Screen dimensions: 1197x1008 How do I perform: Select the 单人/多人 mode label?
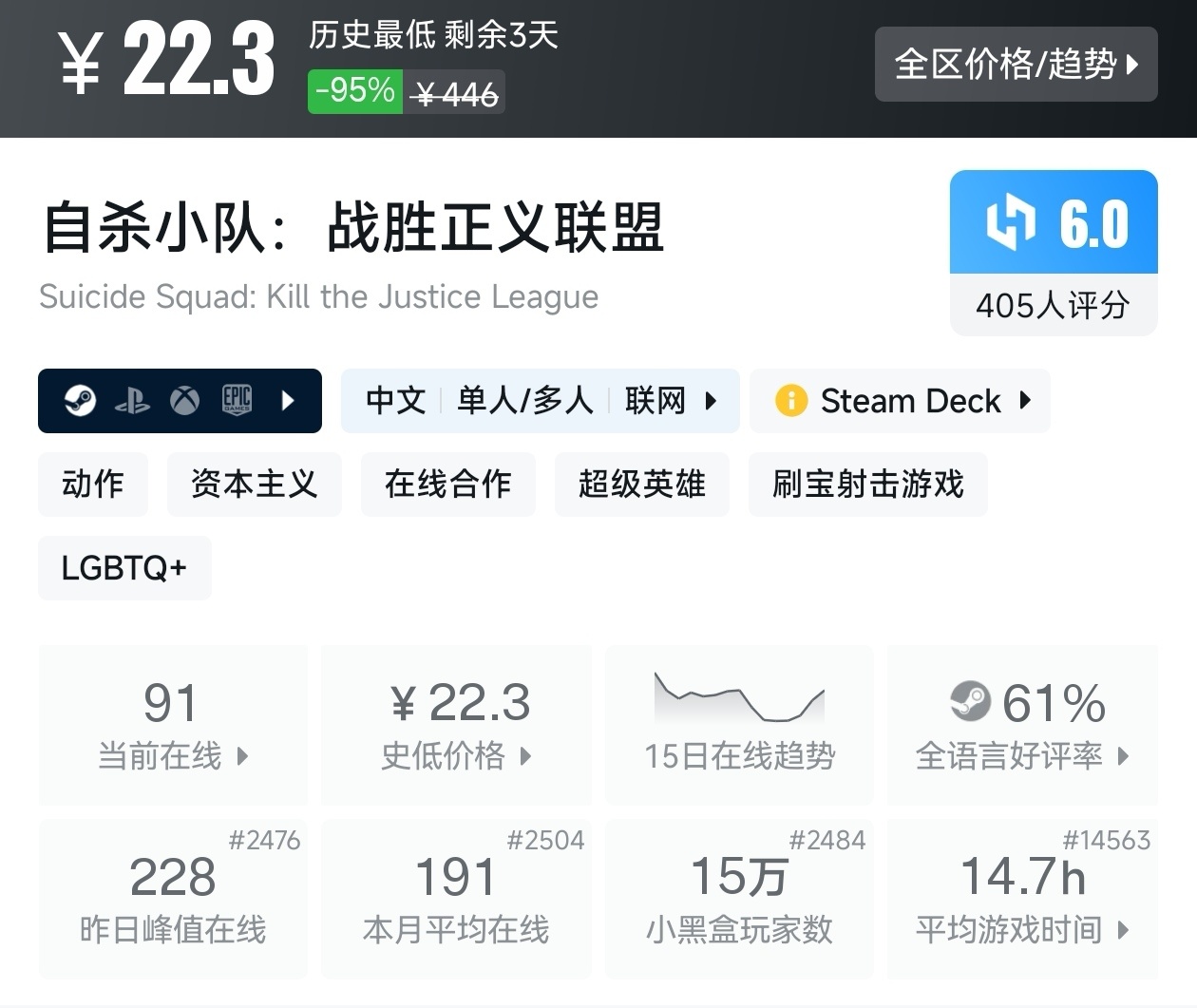point(525,401)
